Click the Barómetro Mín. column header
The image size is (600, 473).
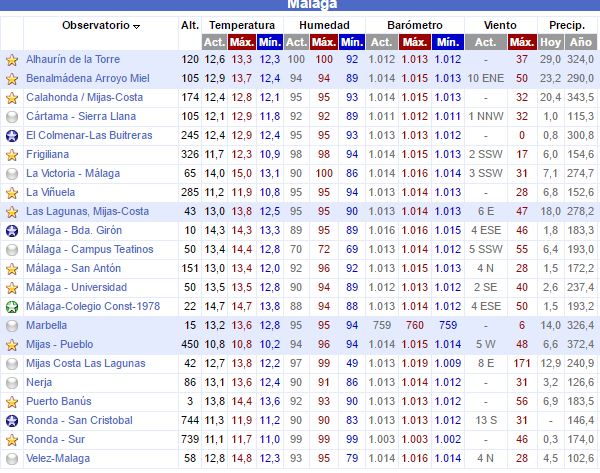tap(449, 42)
